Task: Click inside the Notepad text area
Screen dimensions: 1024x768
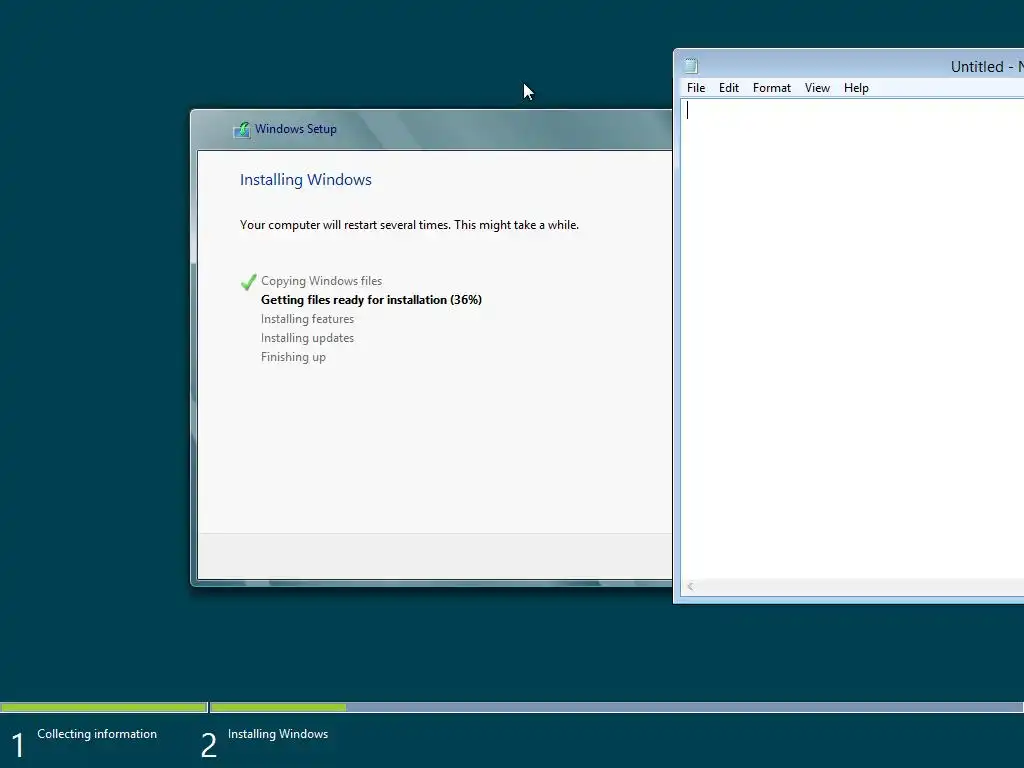Action: [852, 338]
